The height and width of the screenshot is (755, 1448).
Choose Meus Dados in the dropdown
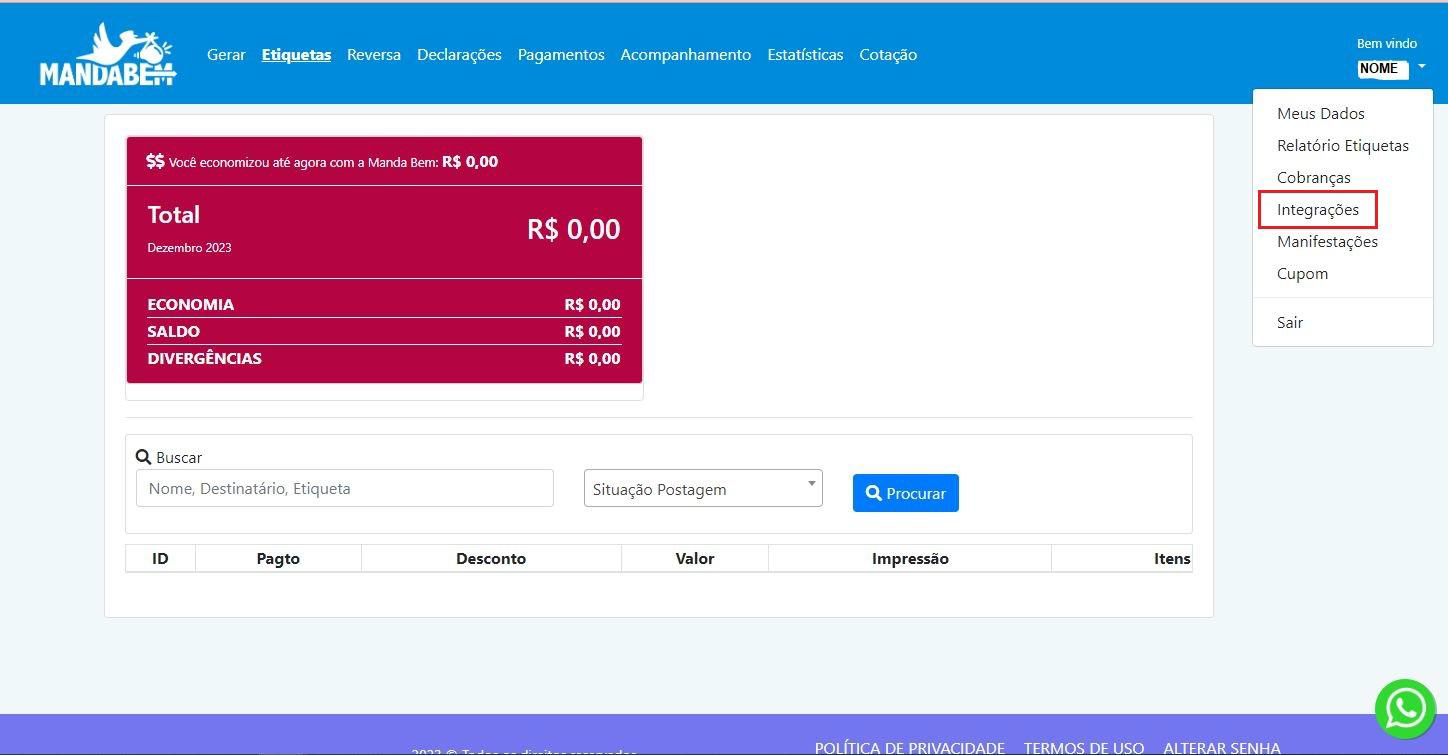click(x=1320, y=114)
